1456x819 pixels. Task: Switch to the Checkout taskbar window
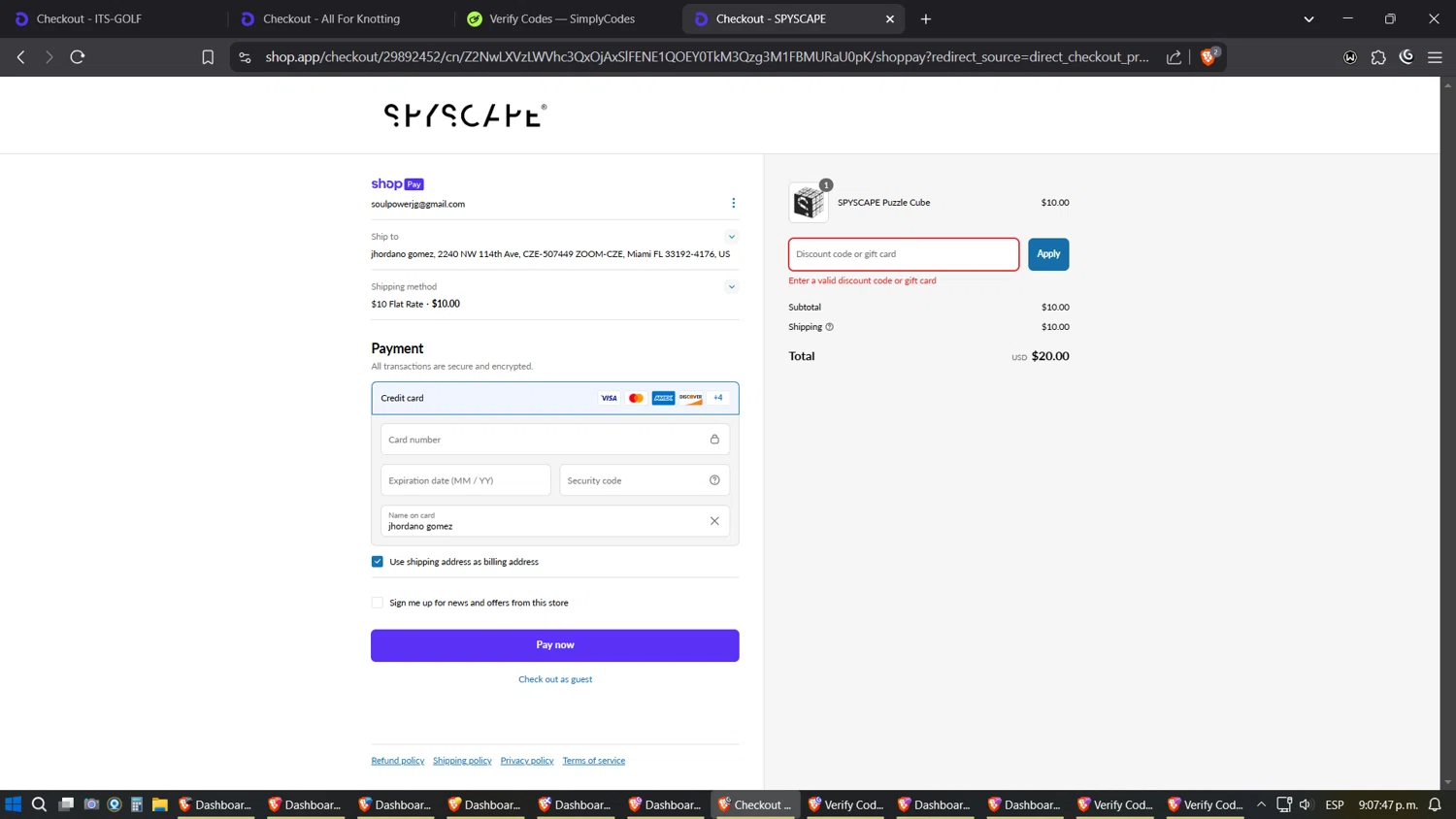coord(755,804)
